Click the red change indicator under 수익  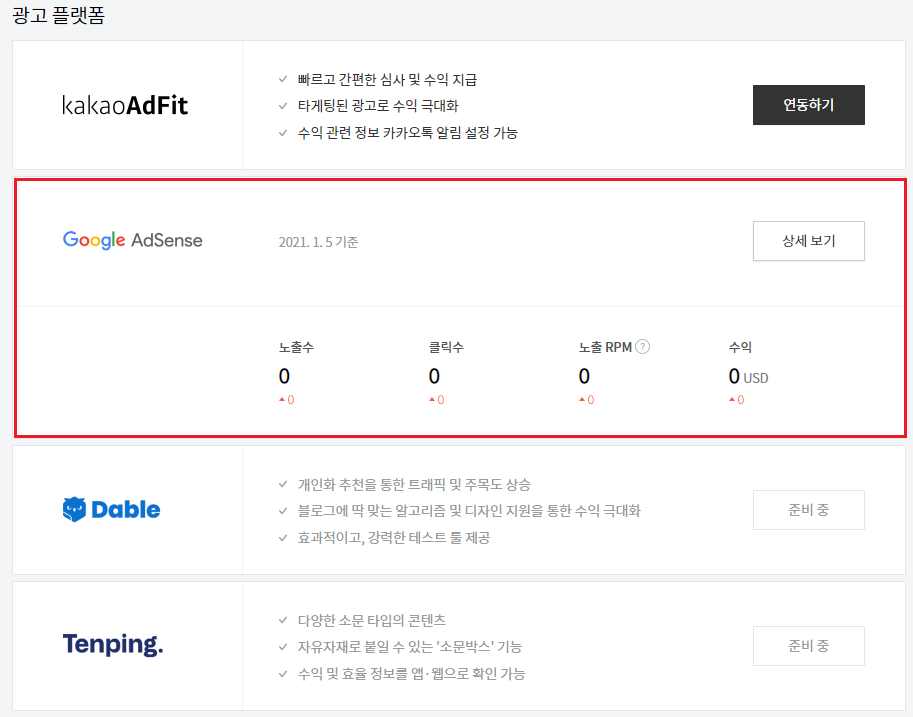coord(737,400)
